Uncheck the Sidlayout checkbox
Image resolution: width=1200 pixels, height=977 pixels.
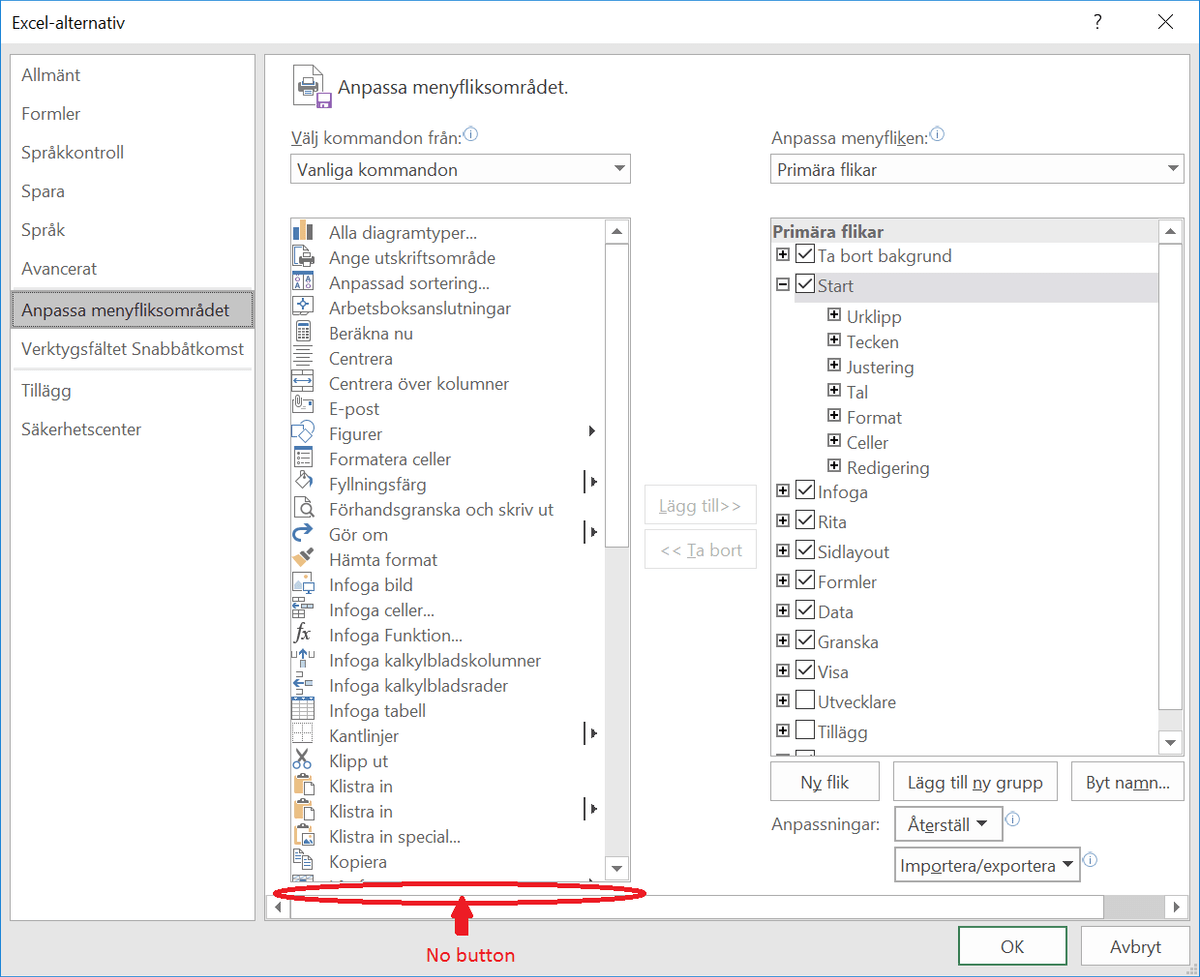[805, 551]
